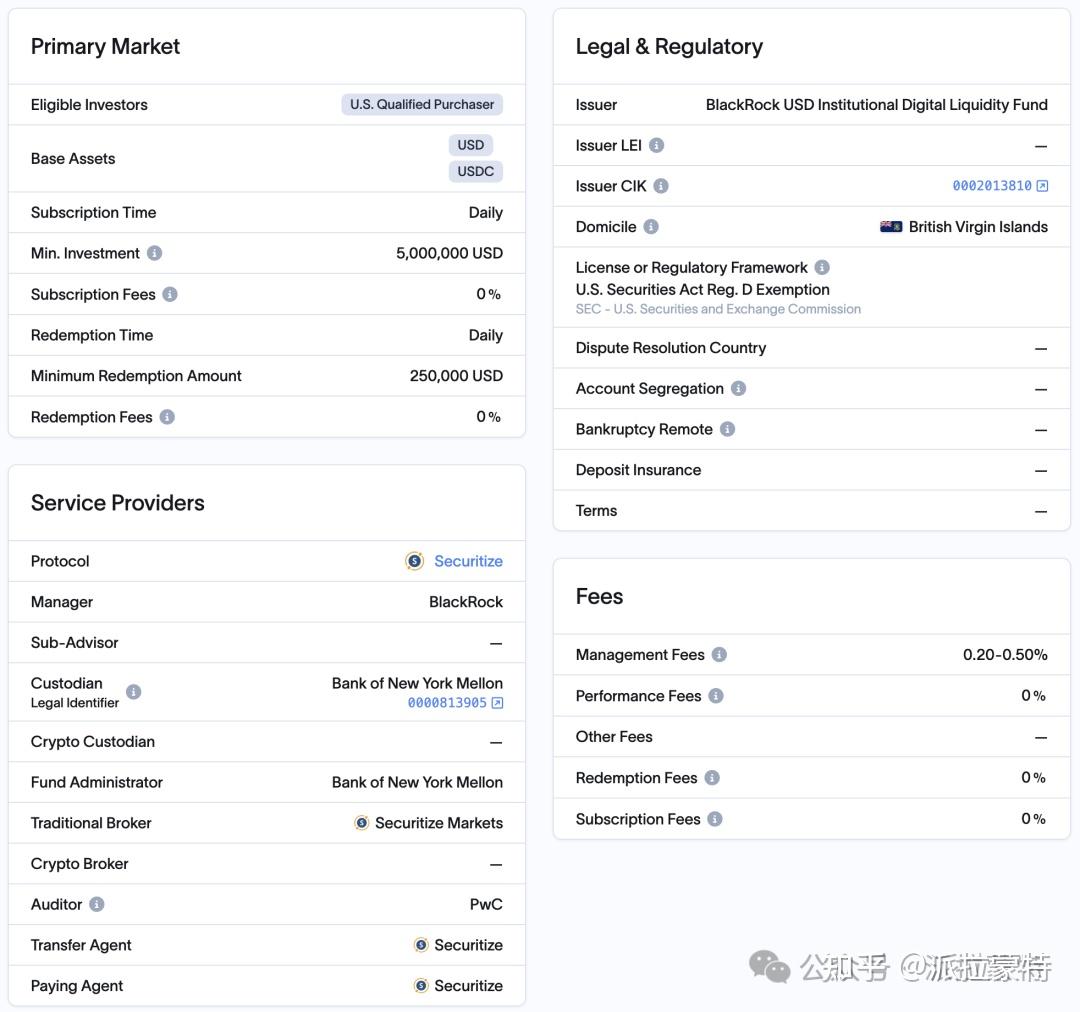Open the Securitize protocol link

click(467, 561)
